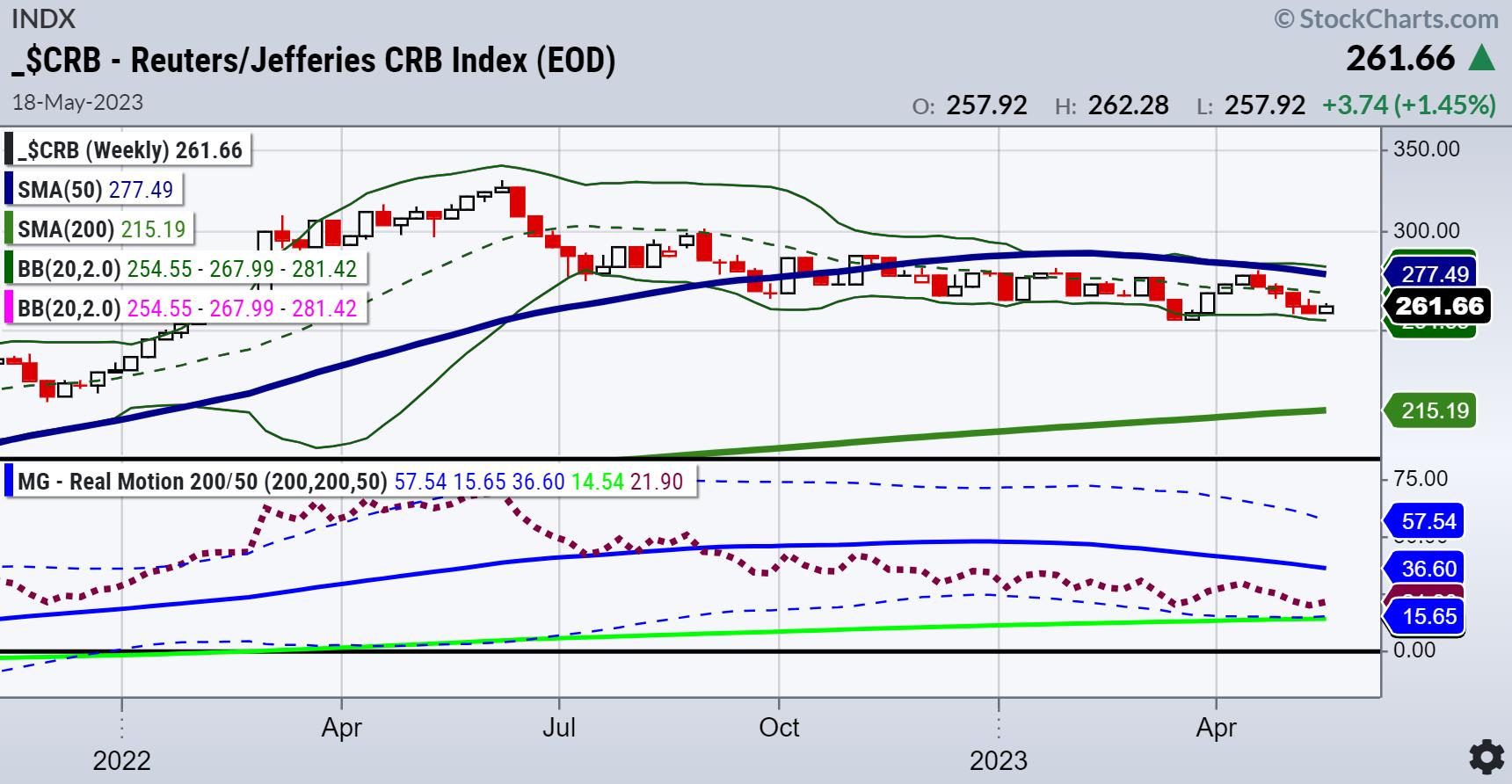Screen dimensions: 1512x784
Task: Click the Jul label on the time axis
Action: (x=559, y=728)
